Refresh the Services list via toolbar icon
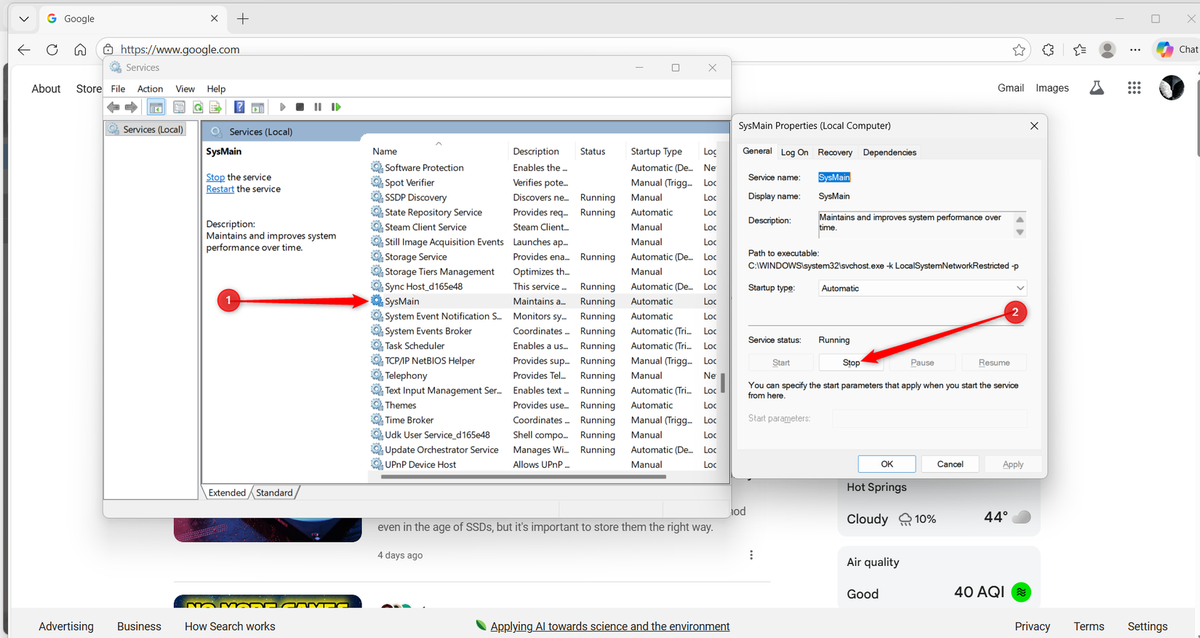Screen dimensions: 1200x638 tap(198, 107)
